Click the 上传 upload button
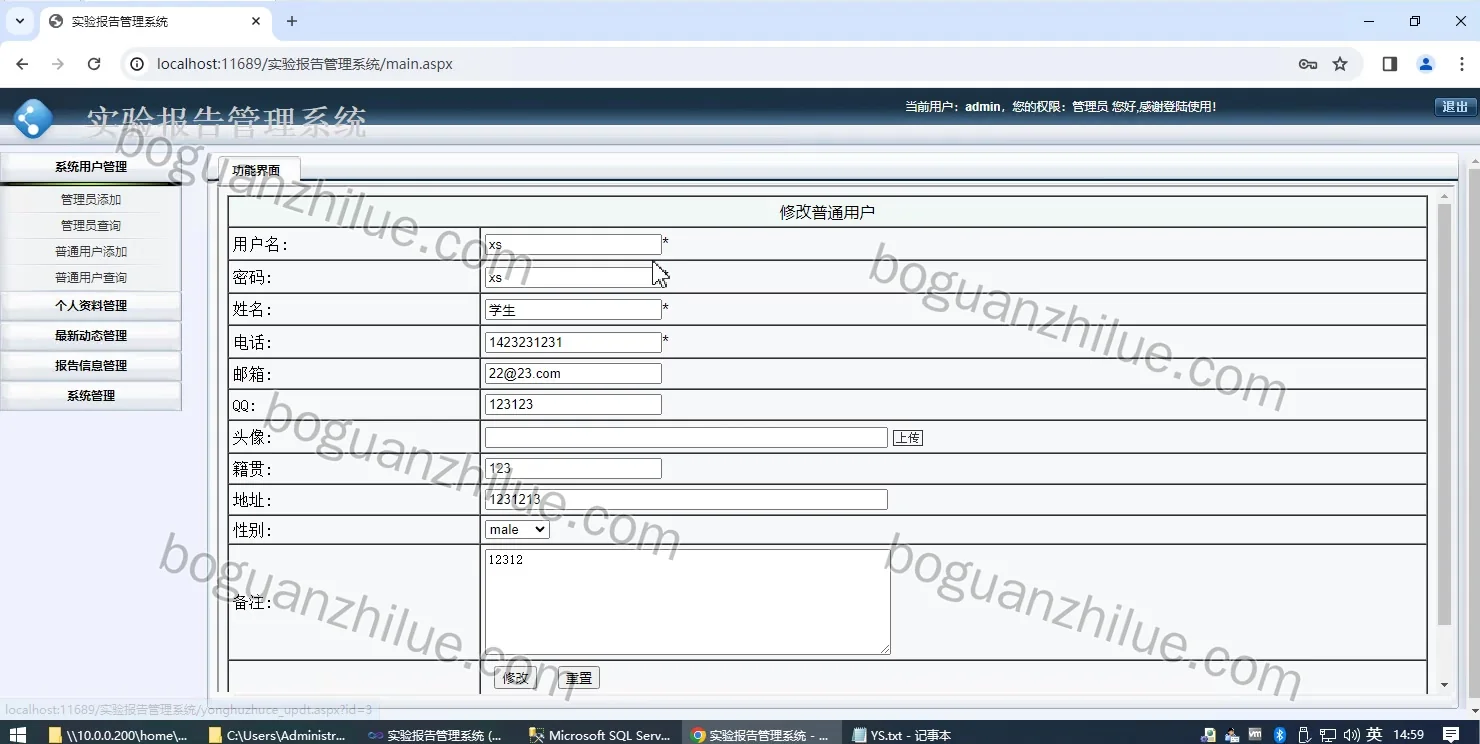This screenshot has width=1480, height=744. click(908, 438)
